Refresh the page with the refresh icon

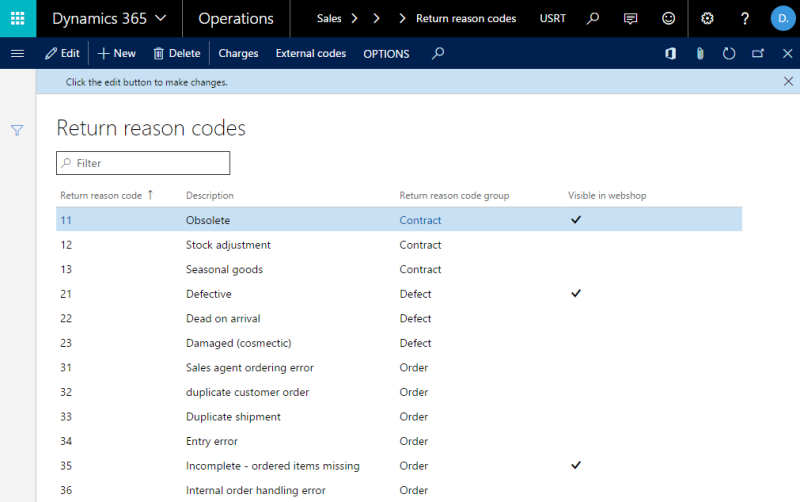[729, 54]
